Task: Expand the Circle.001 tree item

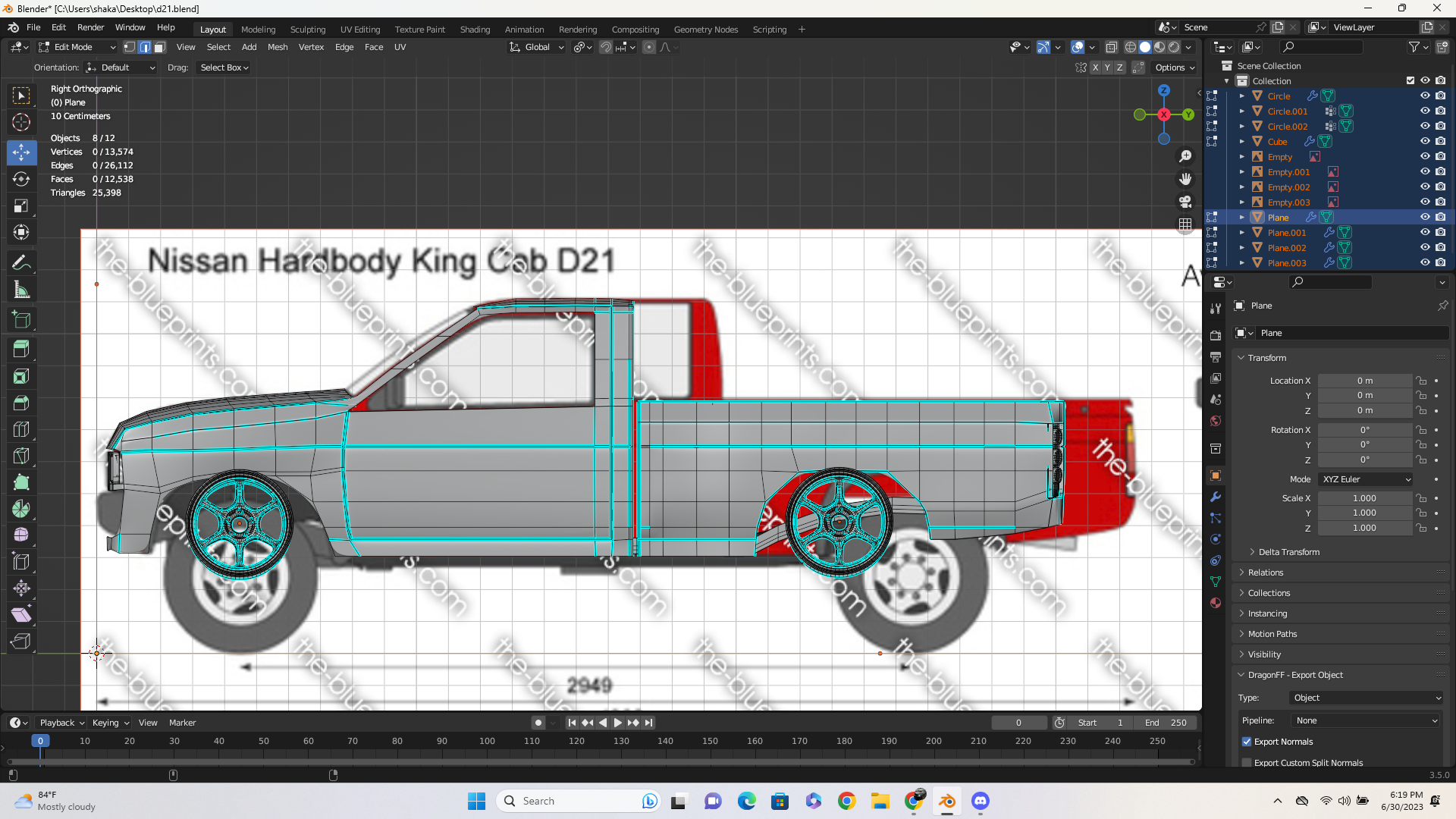Action: click(1242, 111)
